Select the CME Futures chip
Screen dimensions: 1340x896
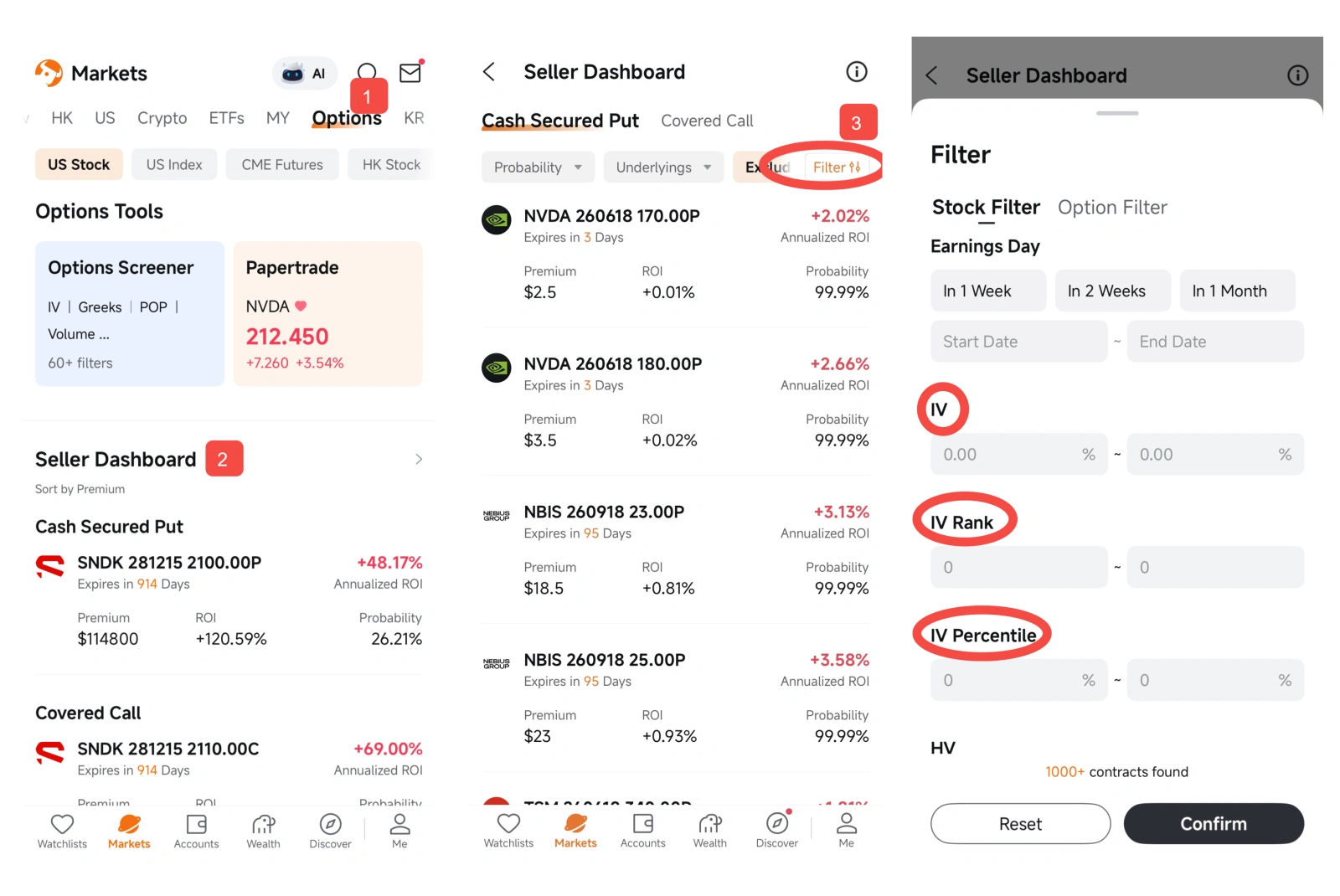(282, 165)
